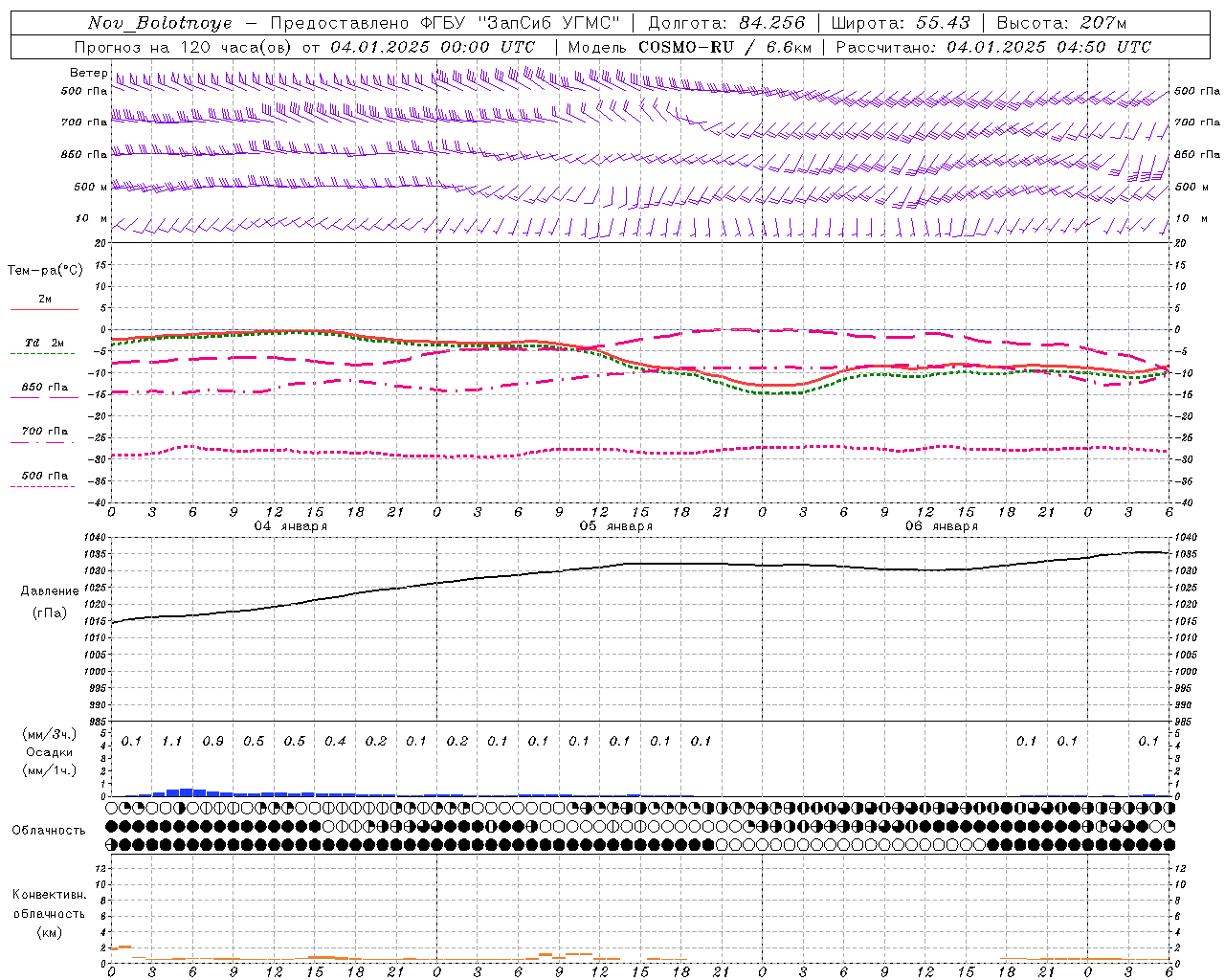Click "1040" on left pressure axis
Screen dimensions: 1225x980
coord(97,537)
